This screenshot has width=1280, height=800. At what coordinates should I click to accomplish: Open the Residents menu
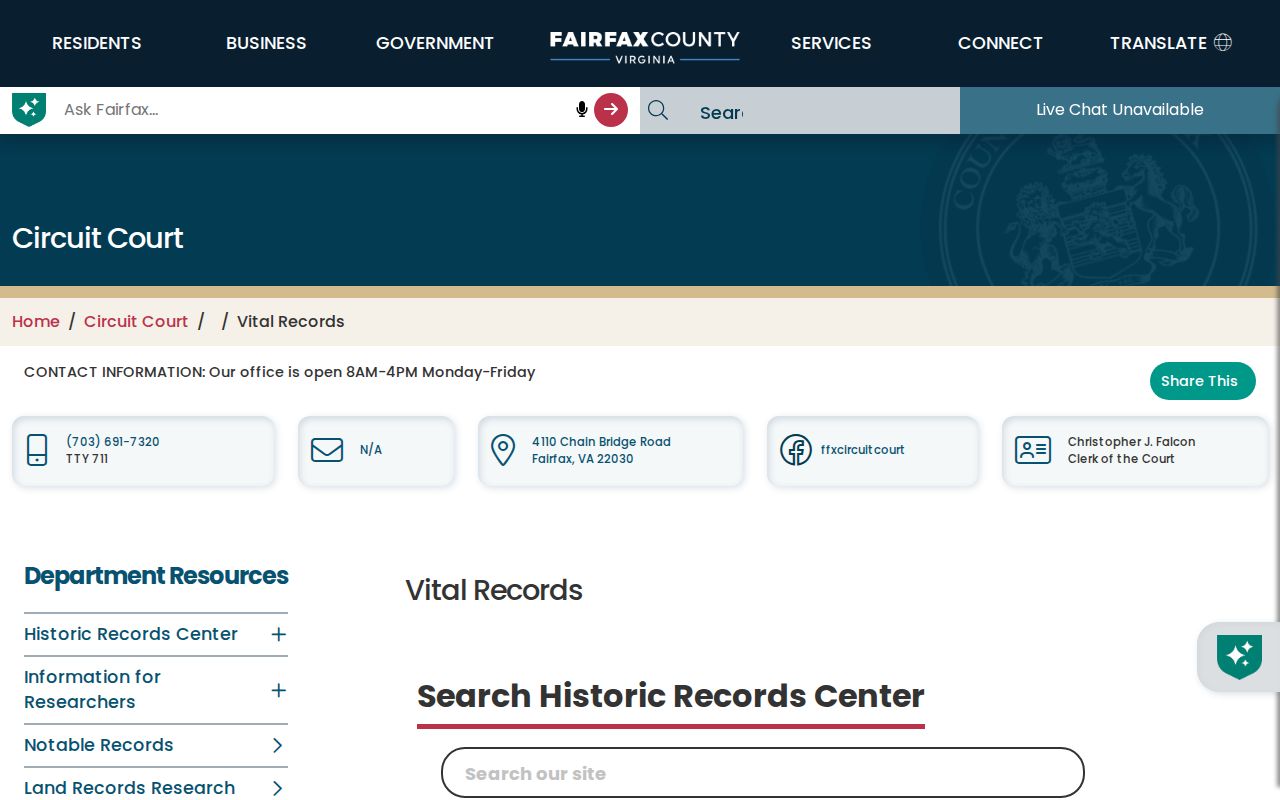coord(97,43)
